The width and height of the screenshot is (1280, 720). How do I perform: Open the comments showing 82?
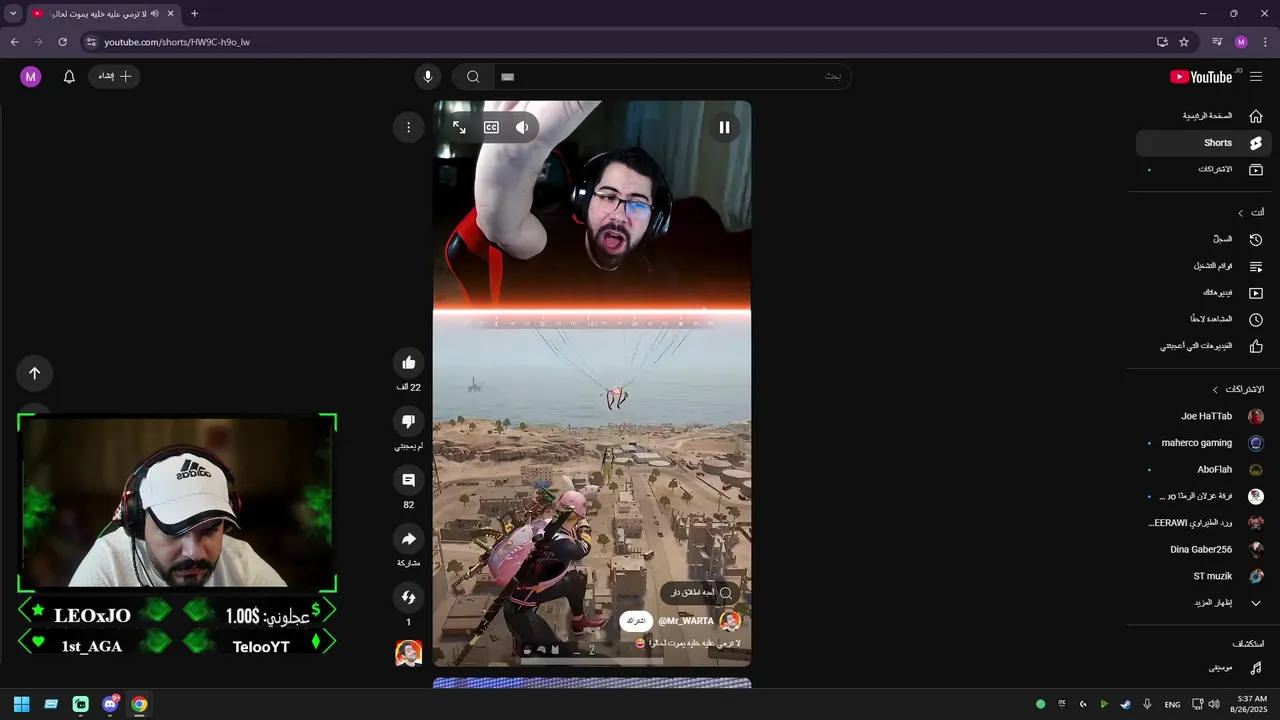coord(408,480)
